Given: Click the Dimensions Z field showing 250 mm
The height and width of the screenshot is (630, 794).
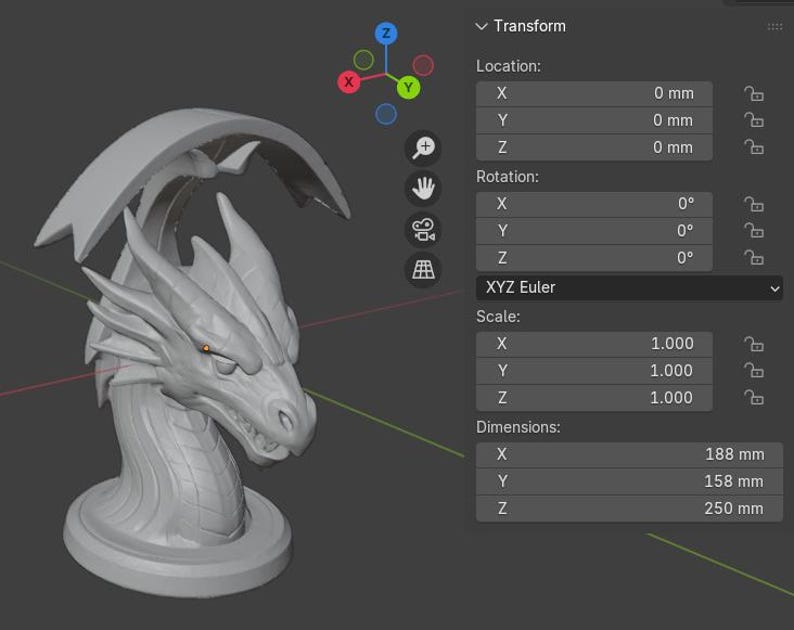Looking at the screenshot, I should pyautogui.click(x=629, y=508).
